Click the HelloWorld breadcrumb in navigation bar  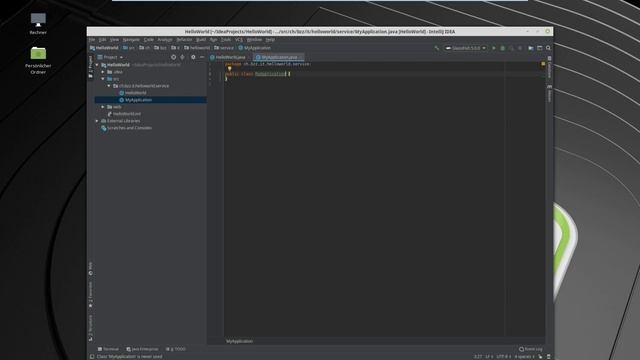tap(104, 48)
